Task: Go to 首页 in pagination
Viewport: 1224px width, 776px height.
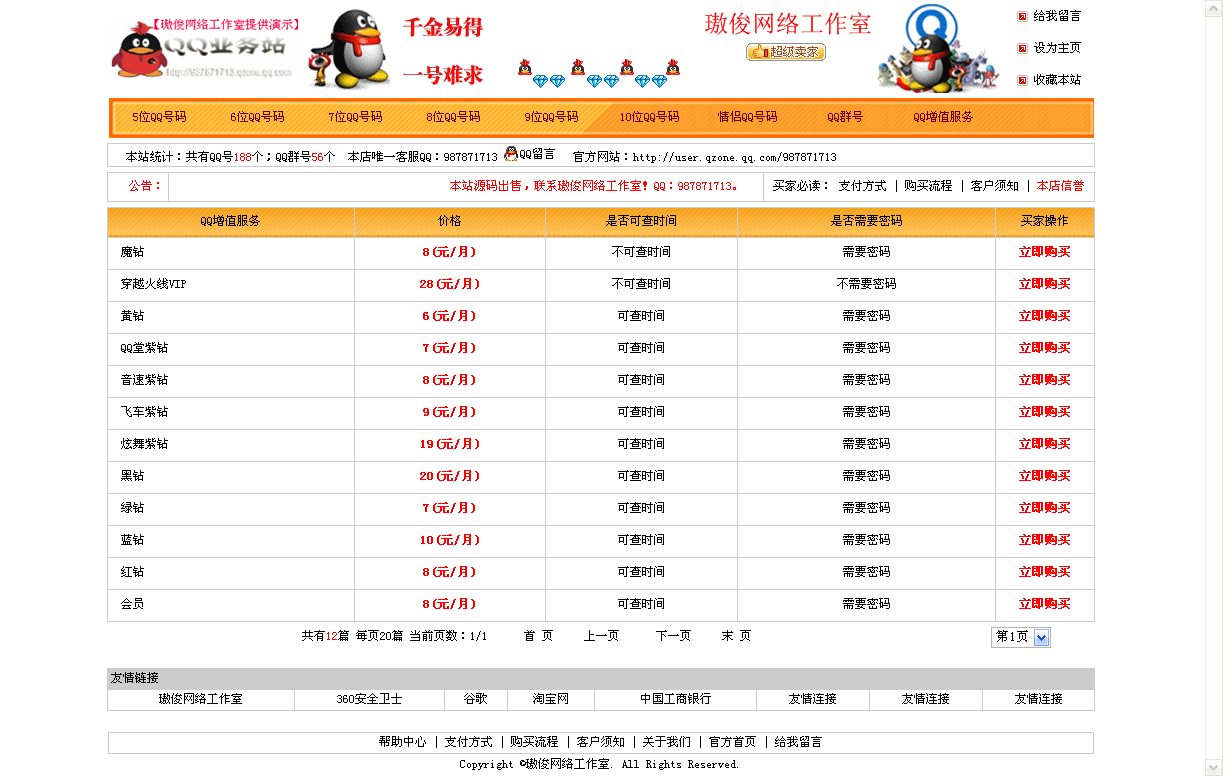Action: (538, 636)
